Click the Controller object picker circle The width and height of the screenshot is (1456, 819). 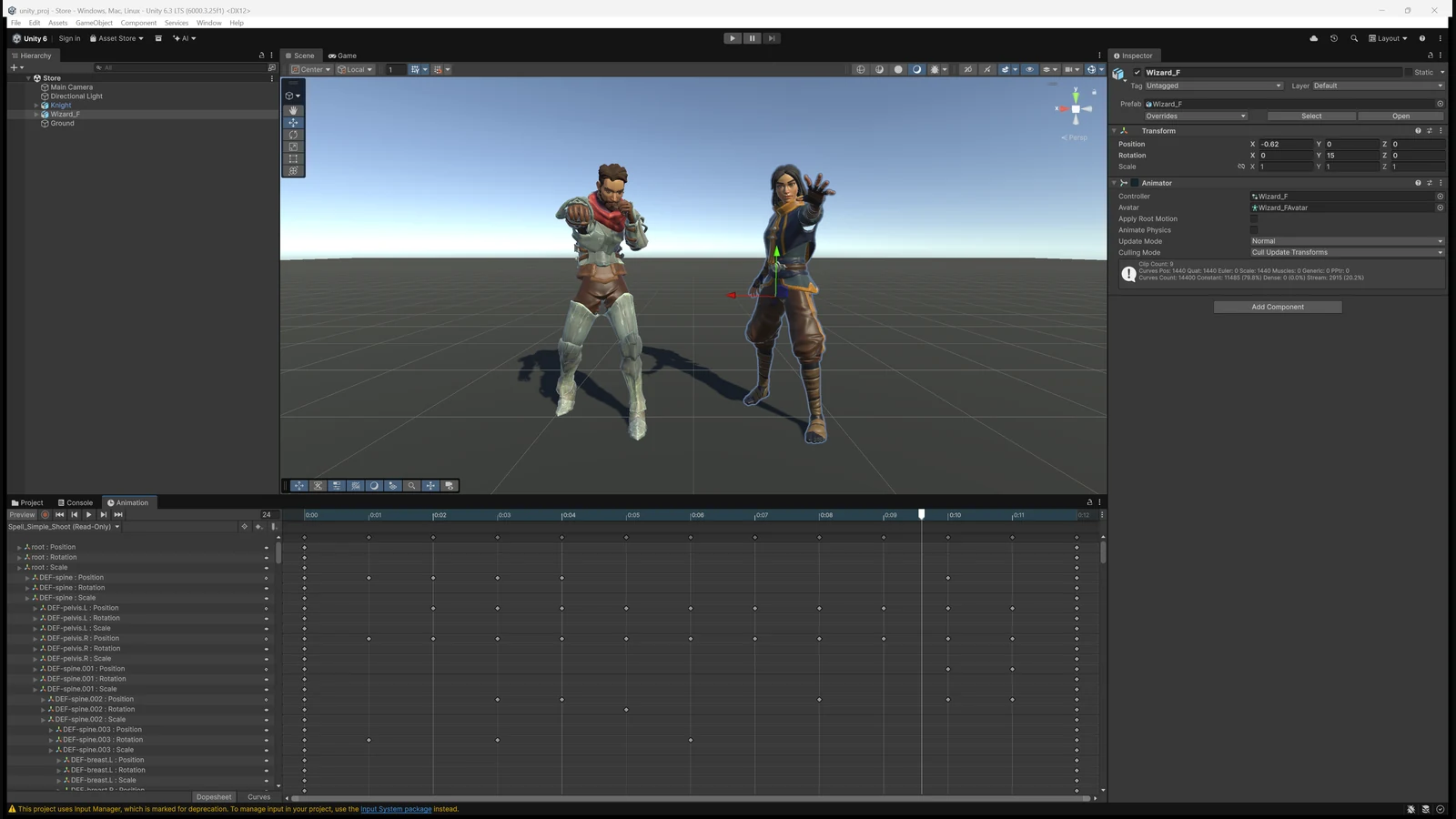pos(1440,197)
